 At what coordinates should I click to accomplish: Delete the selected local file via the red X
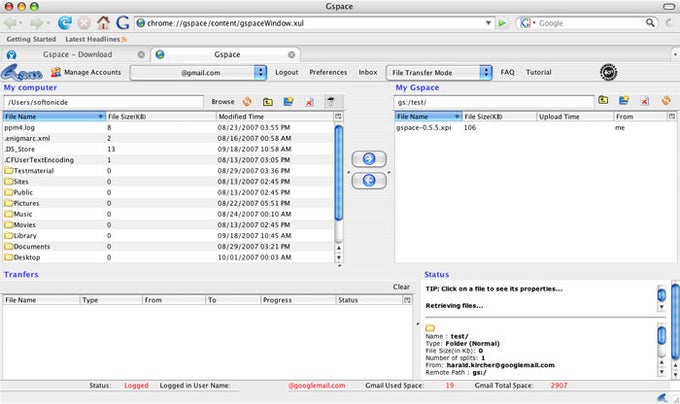309,102
